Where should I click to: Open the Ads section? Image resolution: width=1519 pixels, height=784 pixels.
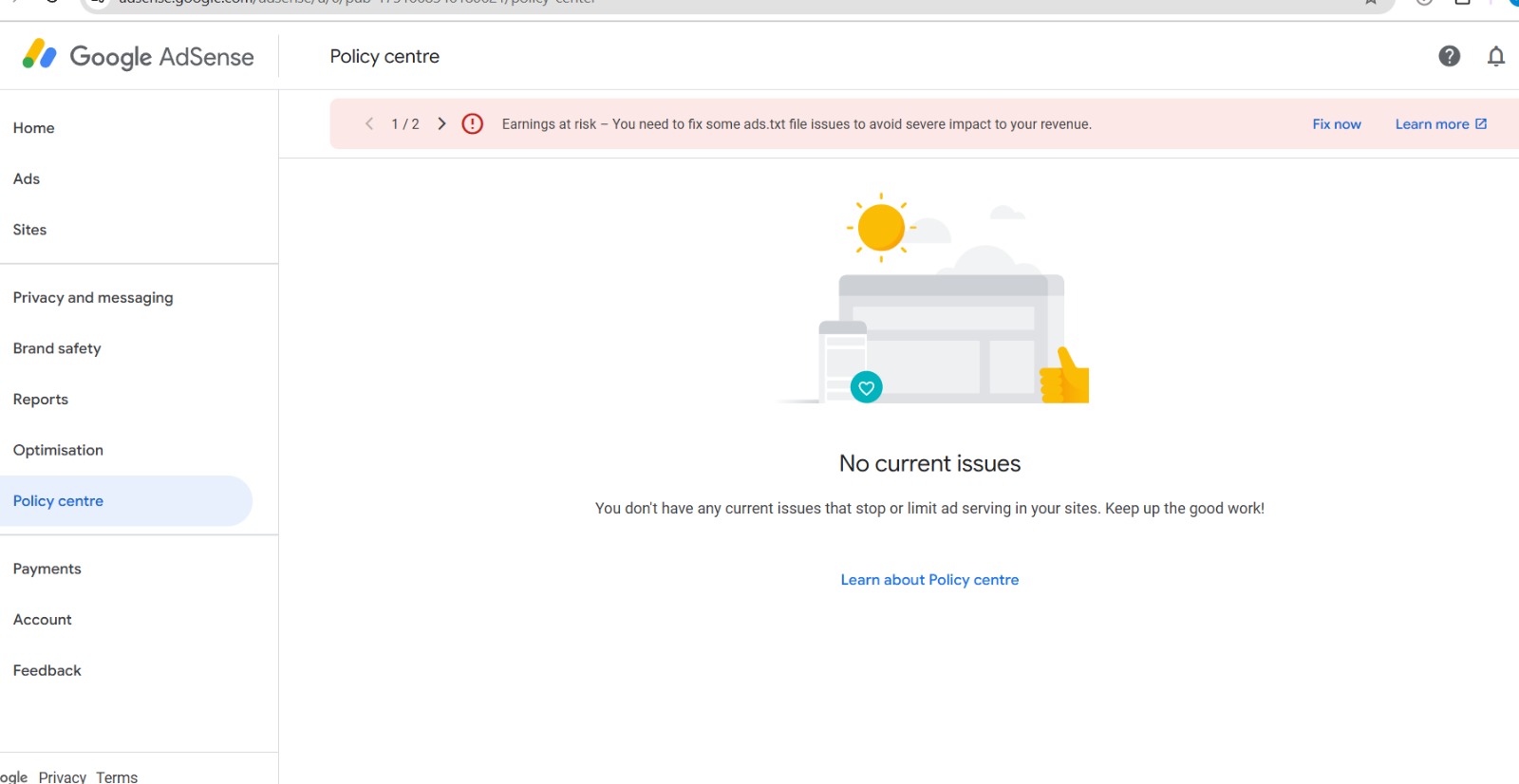click(x=27, y=179)
